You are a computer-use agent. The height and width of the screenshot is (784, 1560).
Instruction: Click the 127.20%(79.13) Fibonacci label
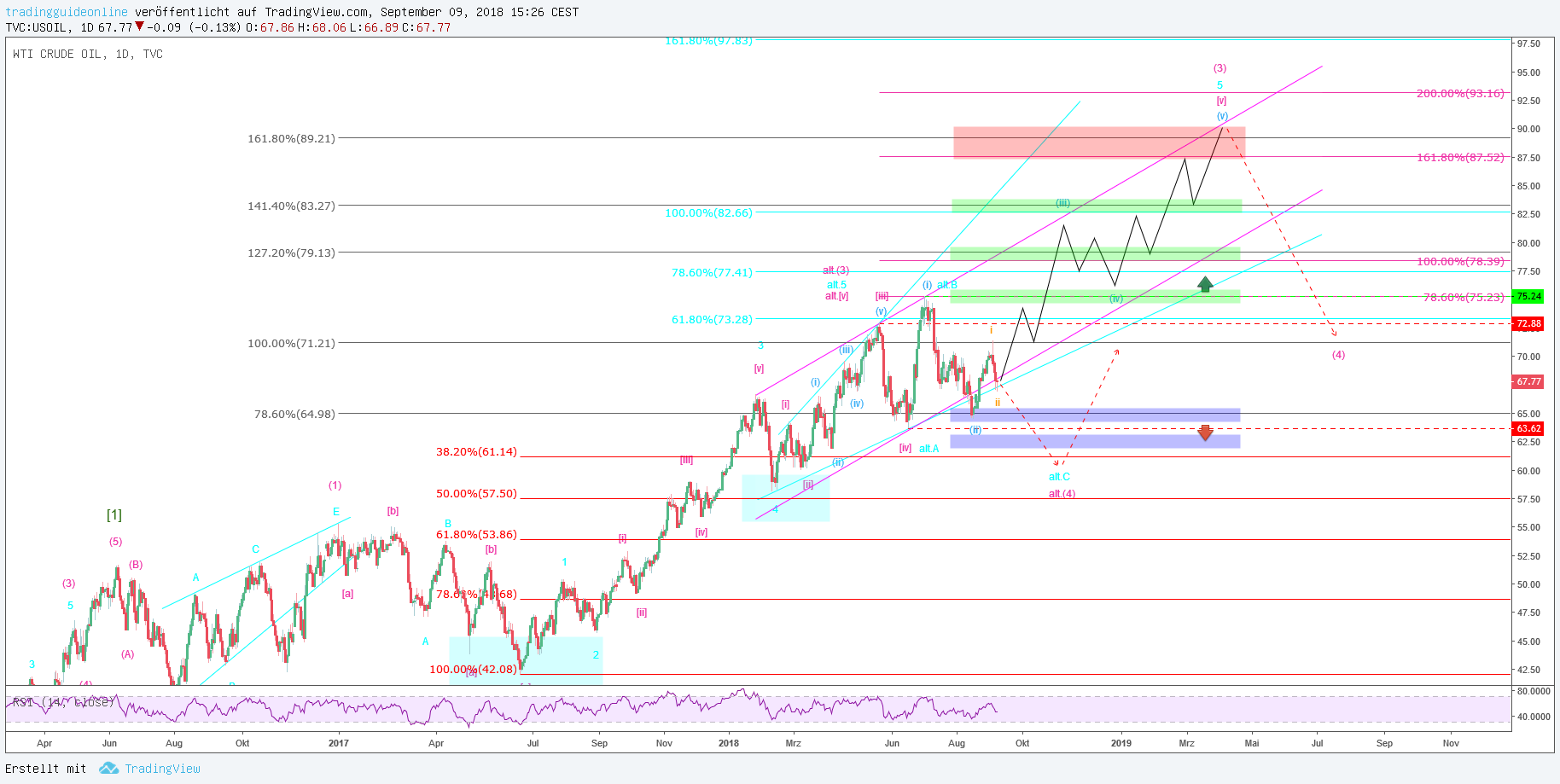tap(291, 253)
